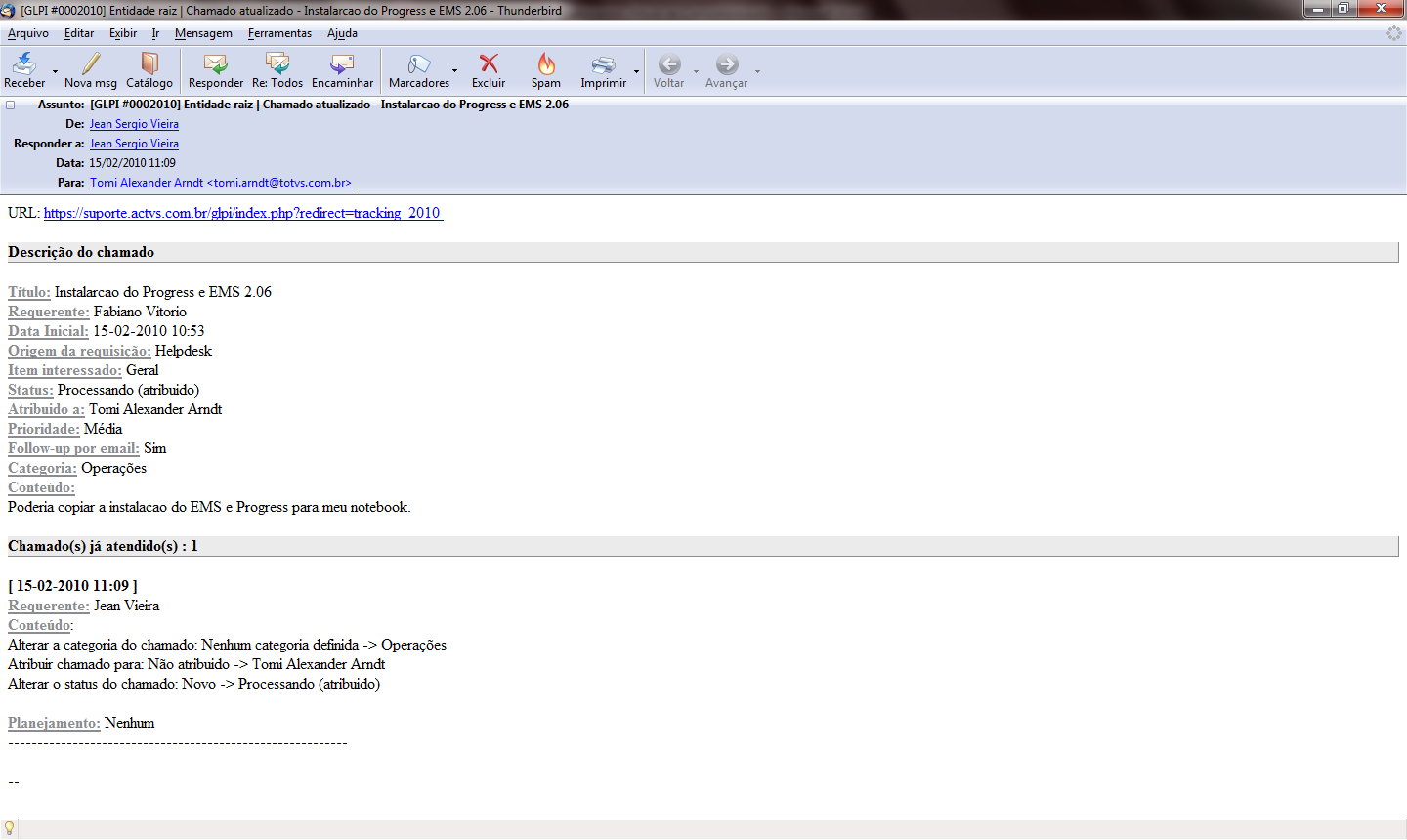This screenshot has height=840, width=1407.
Task: Click the activity throbber icon
Action: [x=1394, y=33]
